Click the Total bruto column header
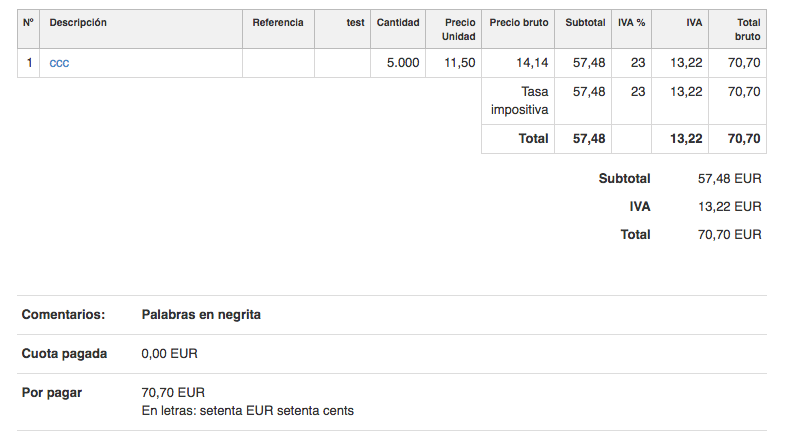The height and width of the screenshot is (440, 785). point(747,29)
